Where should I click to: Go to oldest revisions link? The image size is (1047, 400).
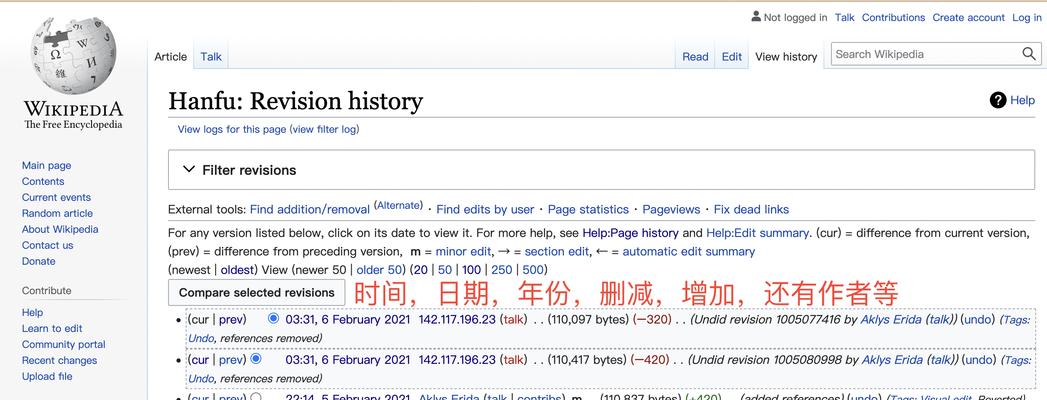239,270
